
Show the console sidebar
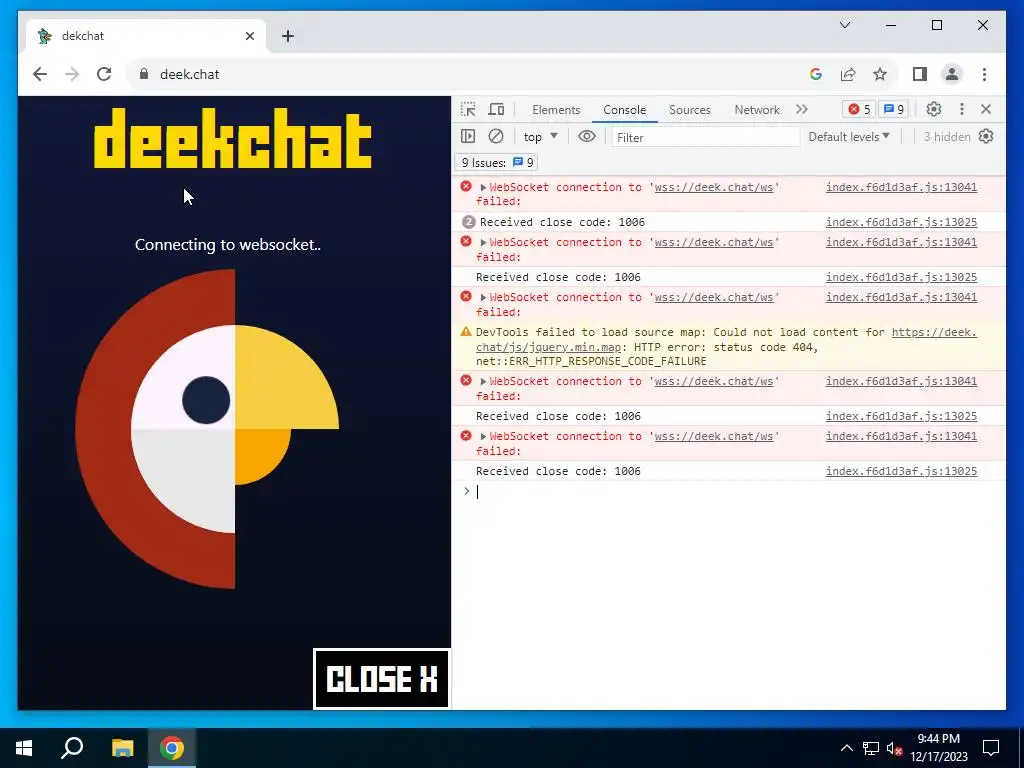coord(468,136)
